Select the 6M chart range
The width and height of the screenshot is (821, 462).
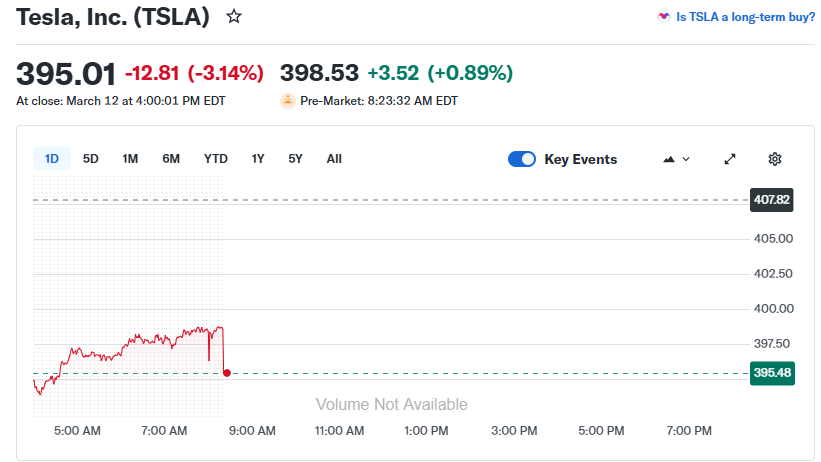click(x=171, y=158)
